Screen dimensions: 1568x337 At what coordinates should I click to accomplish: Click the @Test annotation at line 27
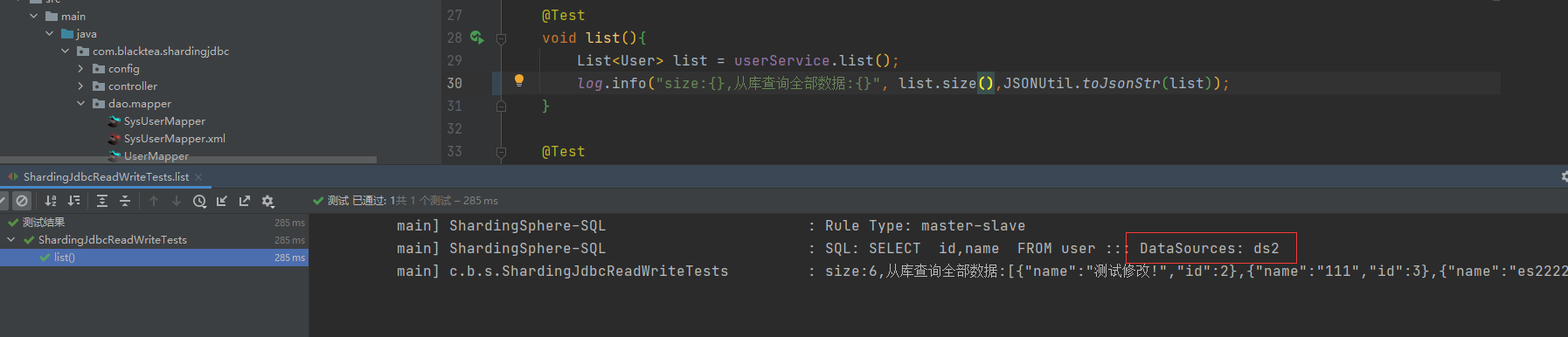pyautogui.click(x=564, y=16)
